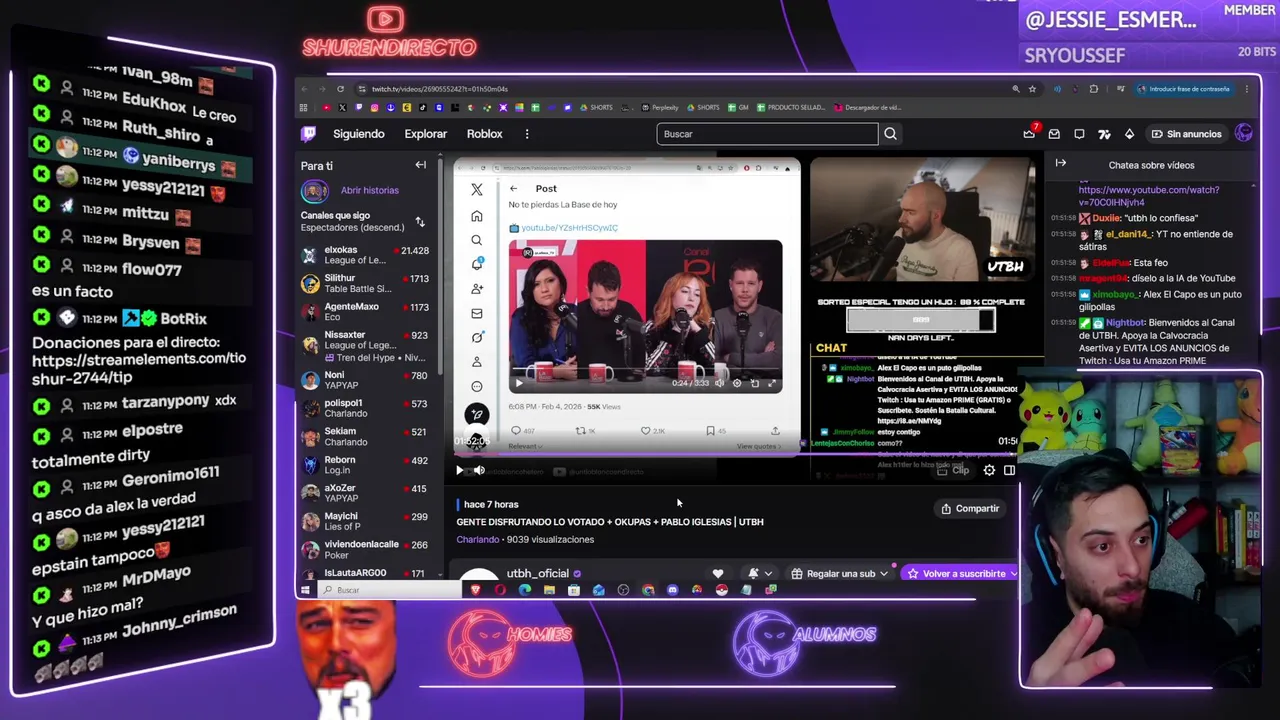The image size is (1280, 720).
Task: Click bookmark icon on X post
Action: click(710, 431)
